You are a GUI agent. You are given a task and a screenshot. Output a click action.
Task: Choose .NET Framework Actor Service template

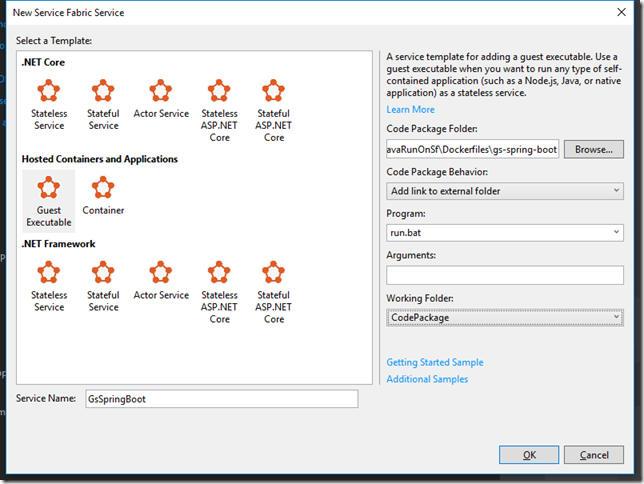pyautogui.click(x=161, y=280)
